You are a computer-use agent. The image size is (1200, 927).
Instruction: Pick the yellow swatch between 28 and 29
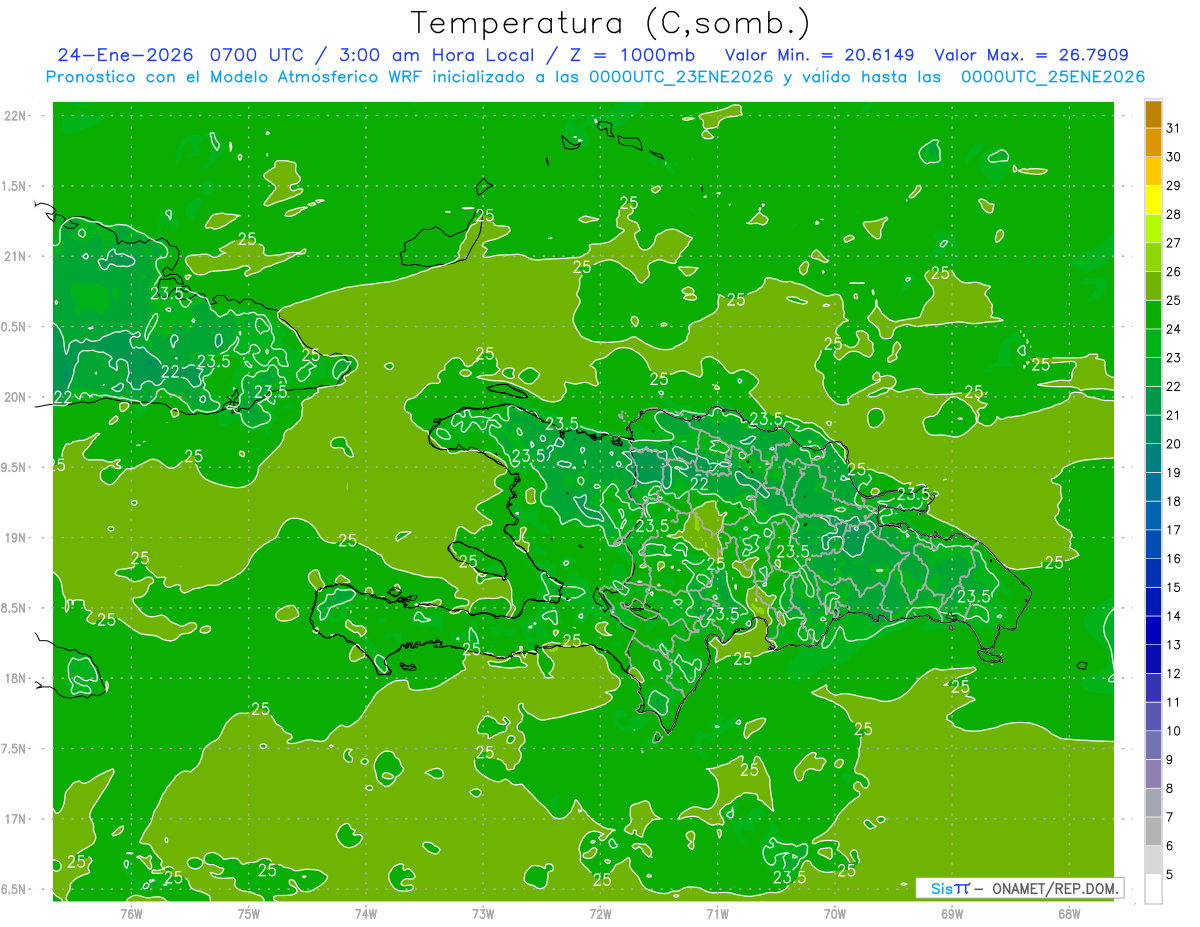[1153, 201]
